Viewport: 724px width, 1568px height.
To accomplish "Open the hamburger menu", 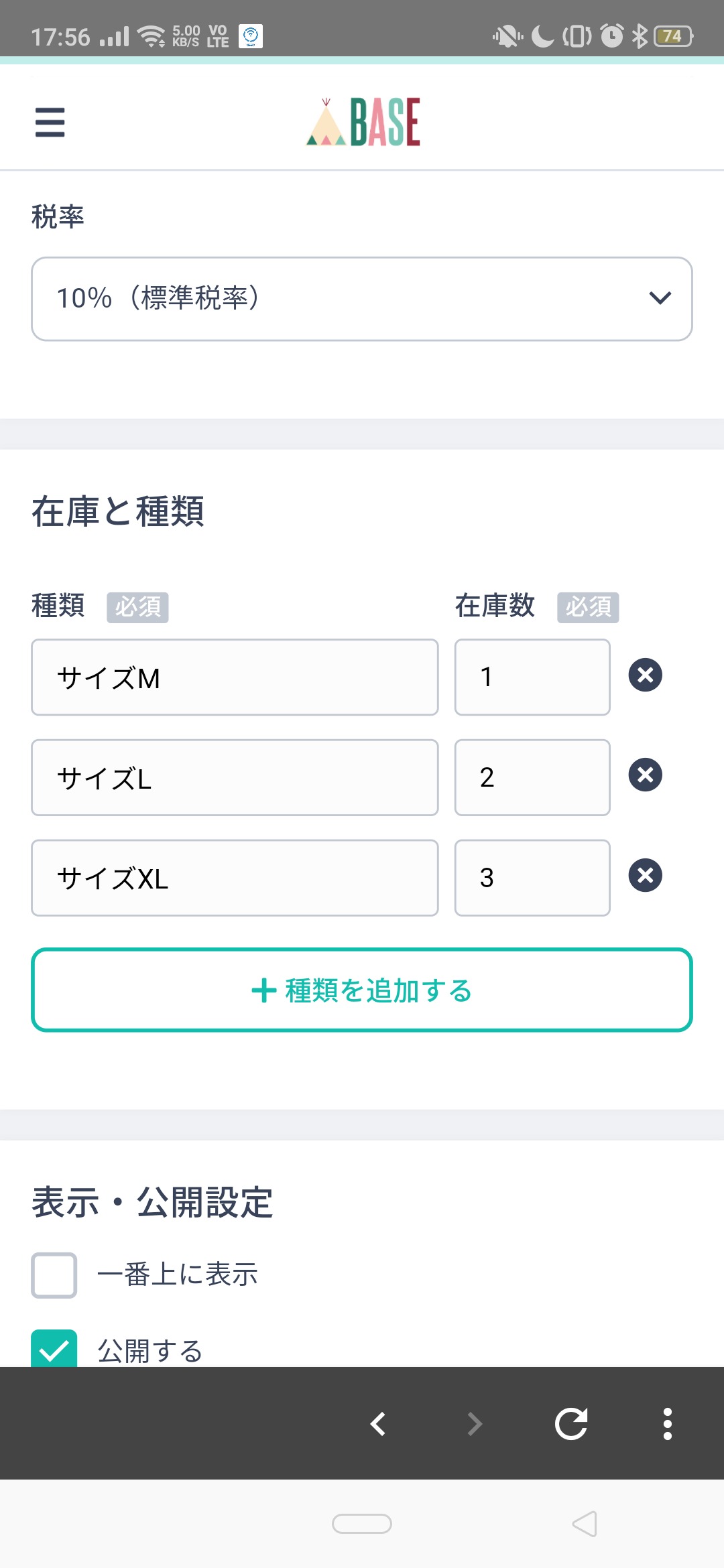I will point(50,122).
